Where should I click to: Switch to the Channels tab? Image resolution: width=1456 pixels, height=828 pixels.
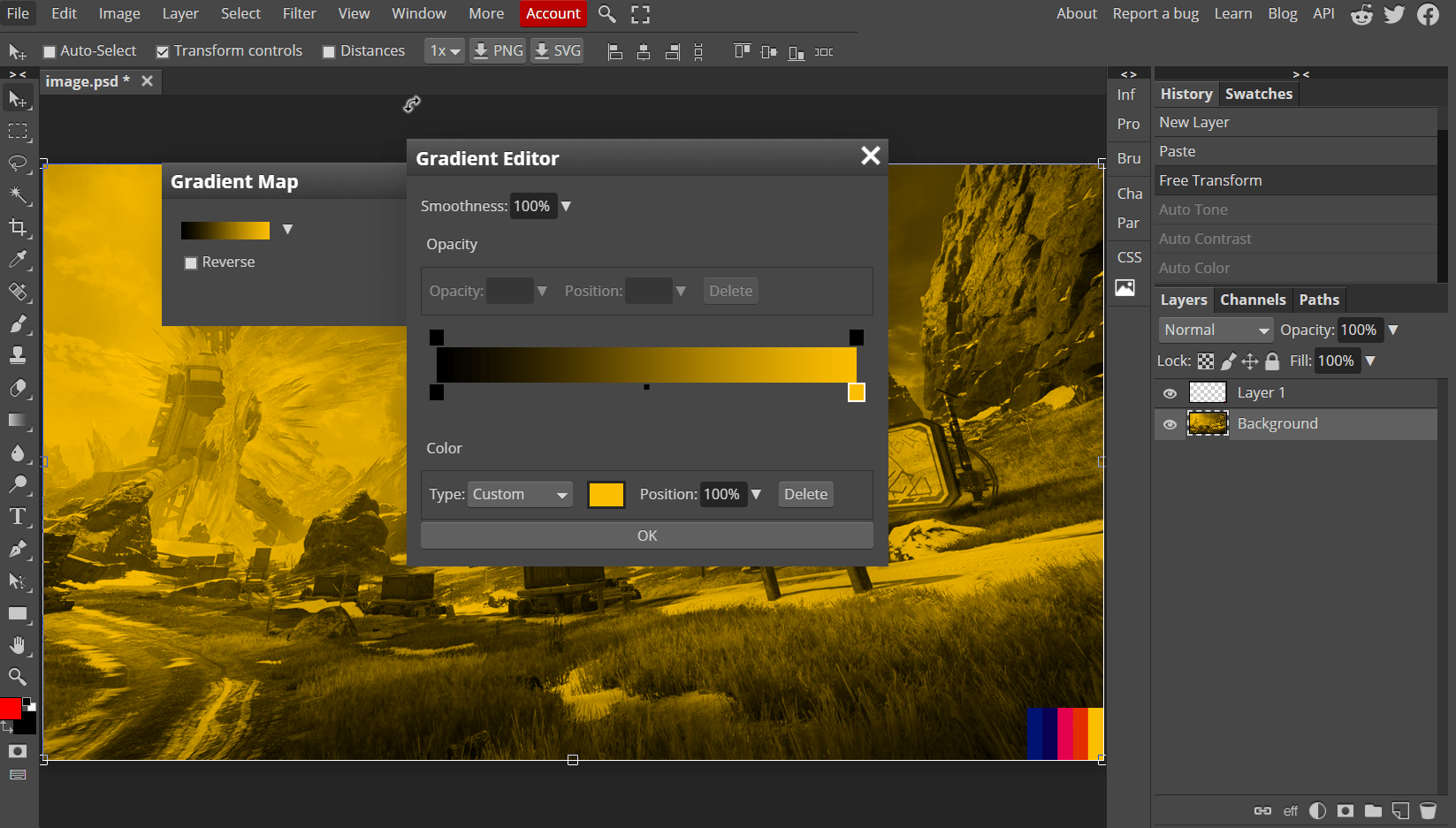point(1252,300)
